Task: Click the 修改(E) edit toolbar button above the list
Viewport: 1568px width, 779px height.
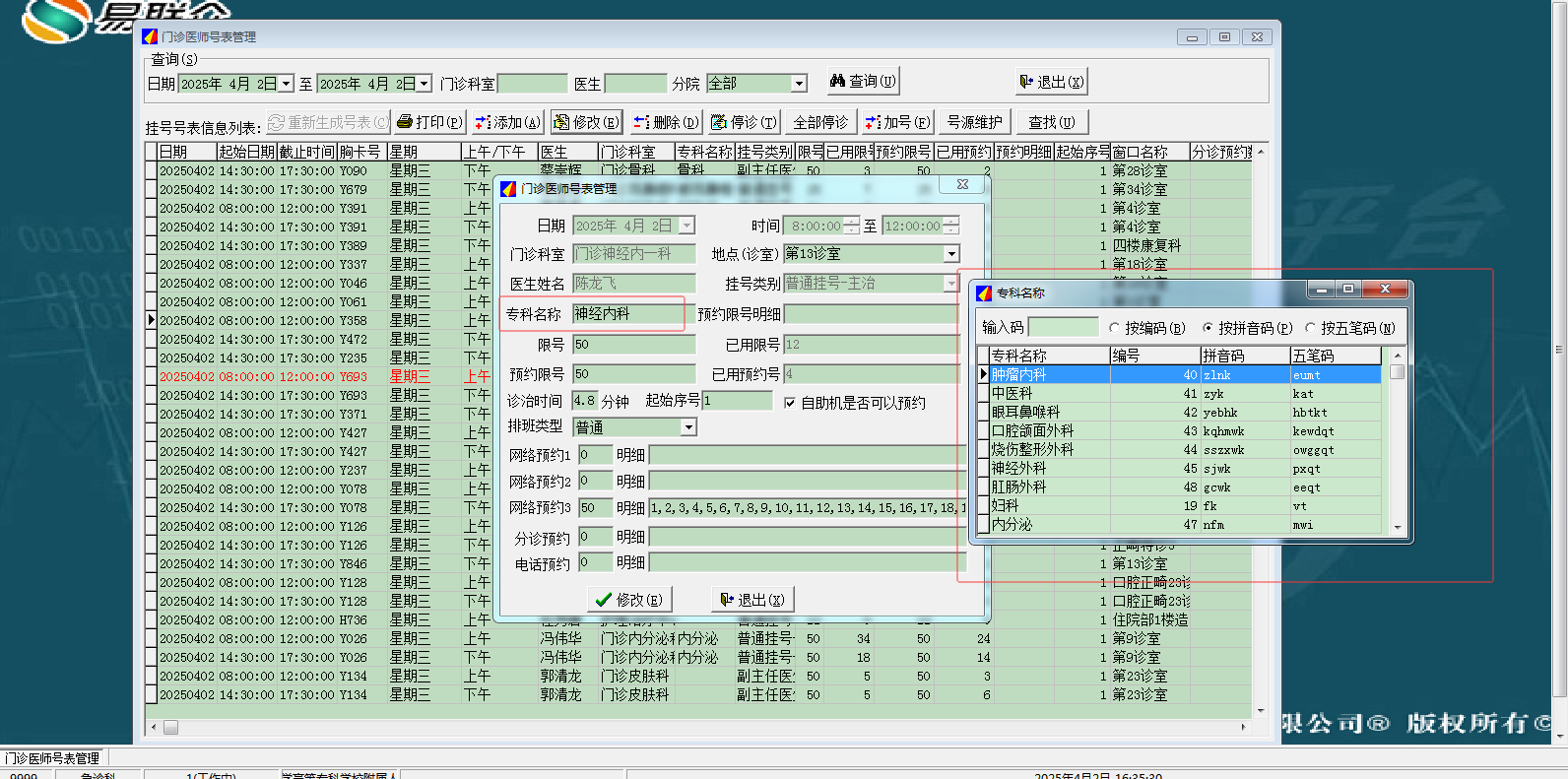Action: [586, 122]
